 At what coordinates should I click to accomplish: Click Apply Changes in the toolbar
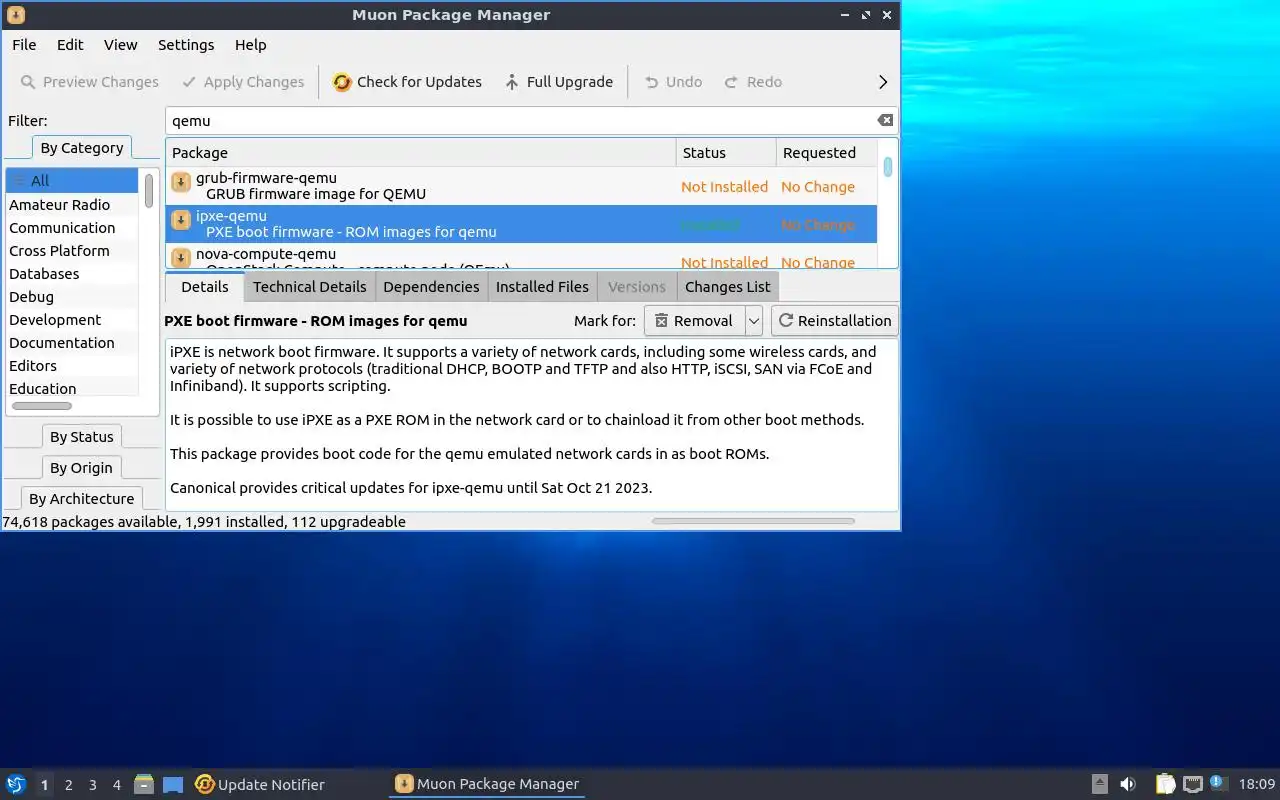pyautogui.click(x=243, y=82)
